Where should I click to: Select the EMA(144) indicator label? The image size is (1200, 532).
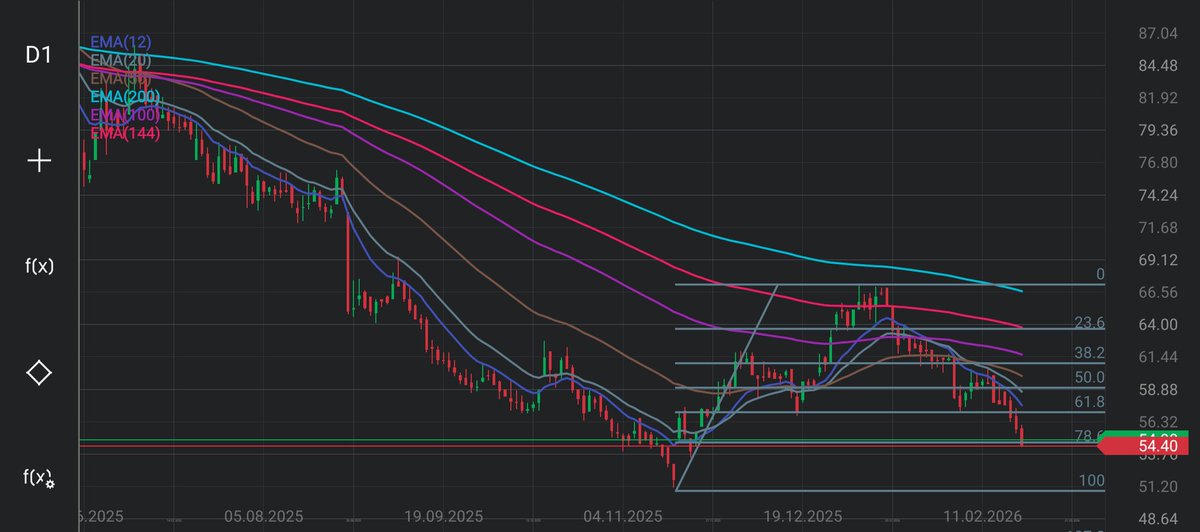click(125, 132)
